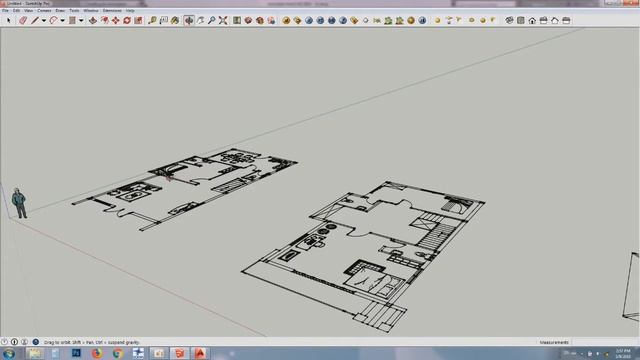This screenshot has width=640, height=360.
Task: Open the Camera menu
Action: (44, 11)
